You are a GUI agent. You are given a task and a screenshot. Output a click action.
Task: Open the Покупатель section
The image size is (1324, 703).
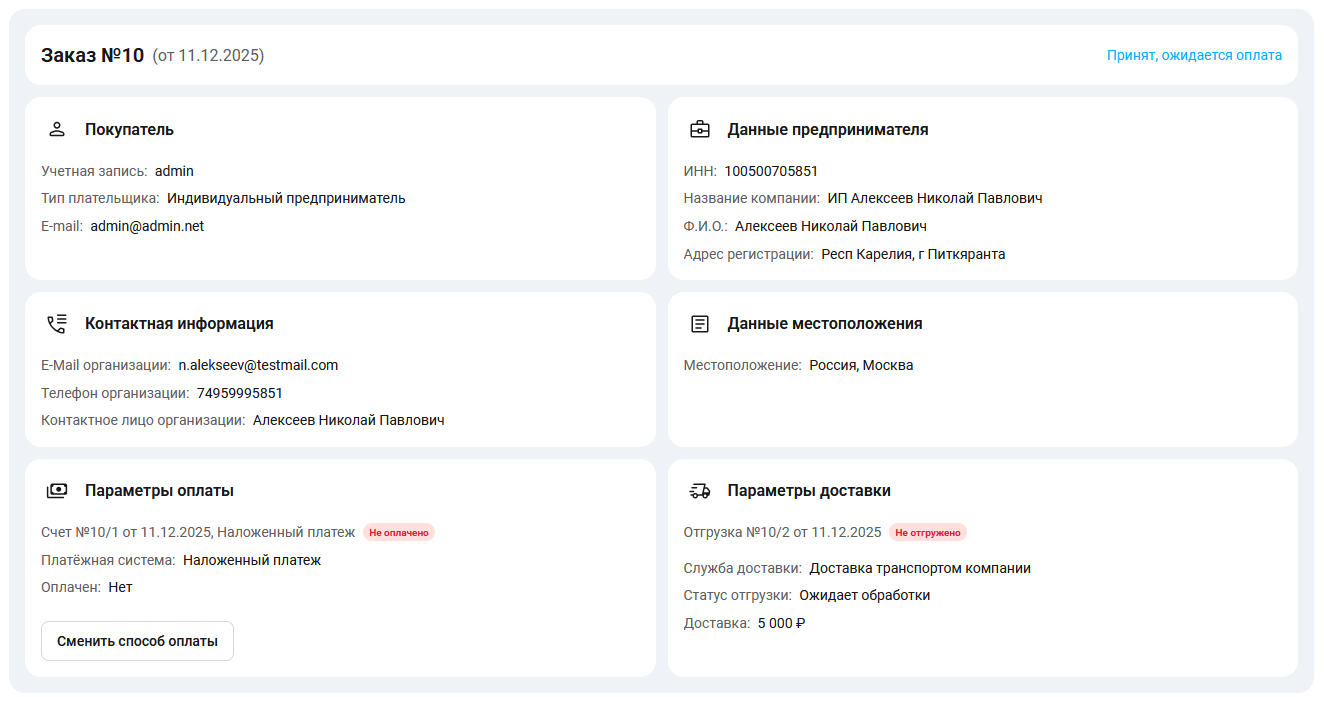pyautogui.click(x=130, y=128)
